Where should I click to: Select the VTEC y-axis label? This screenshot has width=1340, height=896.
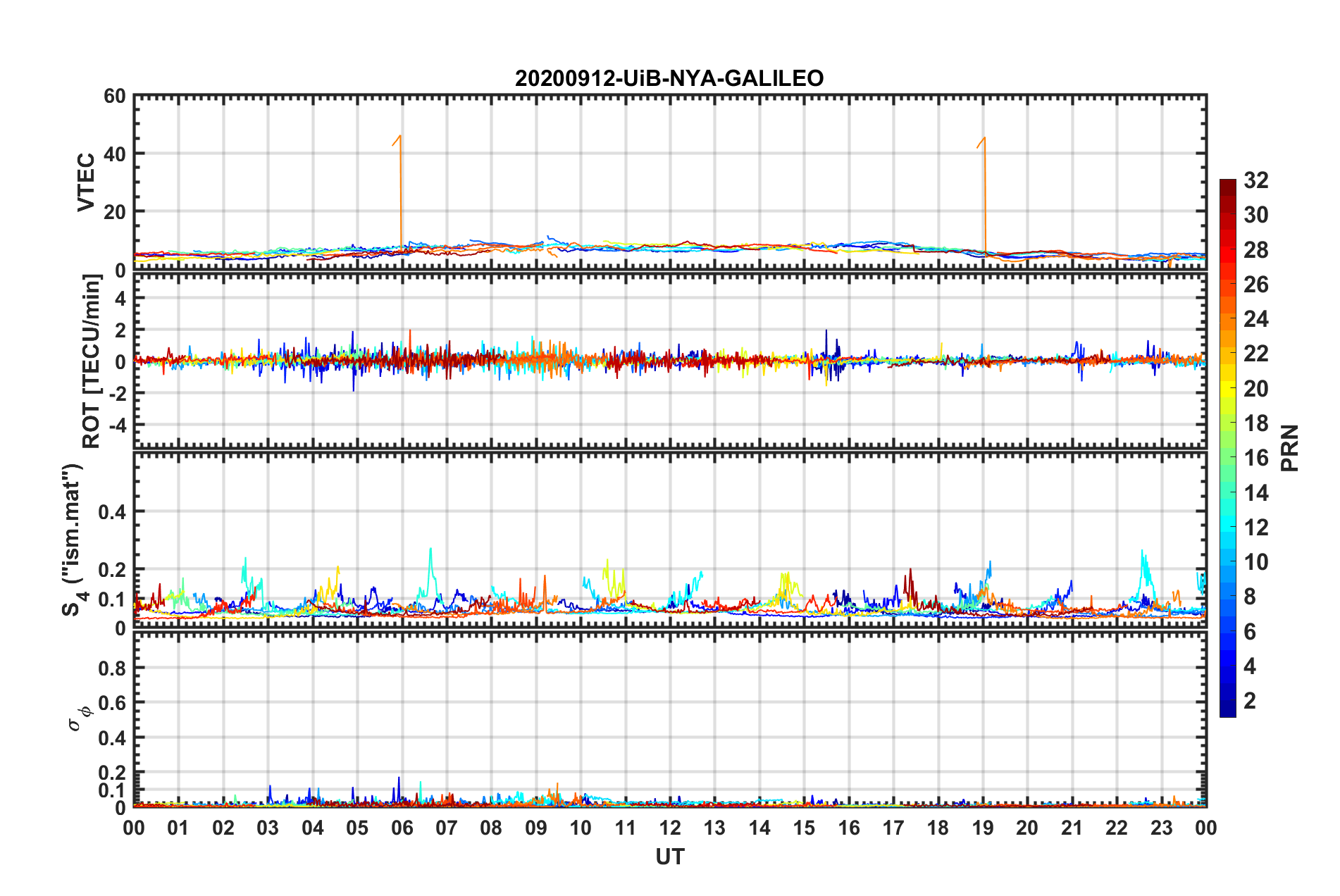click(x=86, y=182)
